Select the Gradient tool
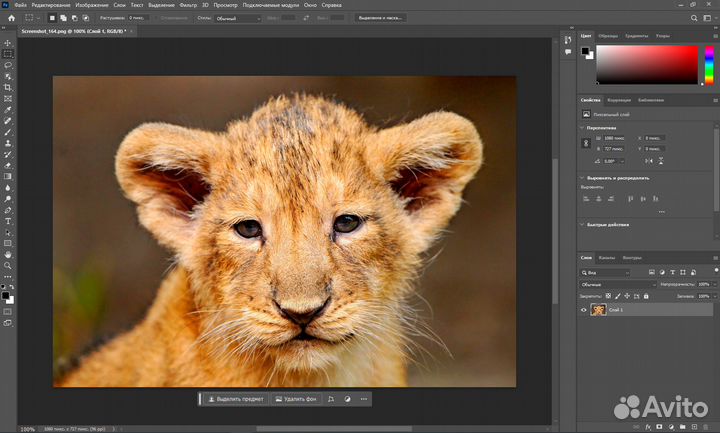The image size is (720, 433). click(8, 176)
